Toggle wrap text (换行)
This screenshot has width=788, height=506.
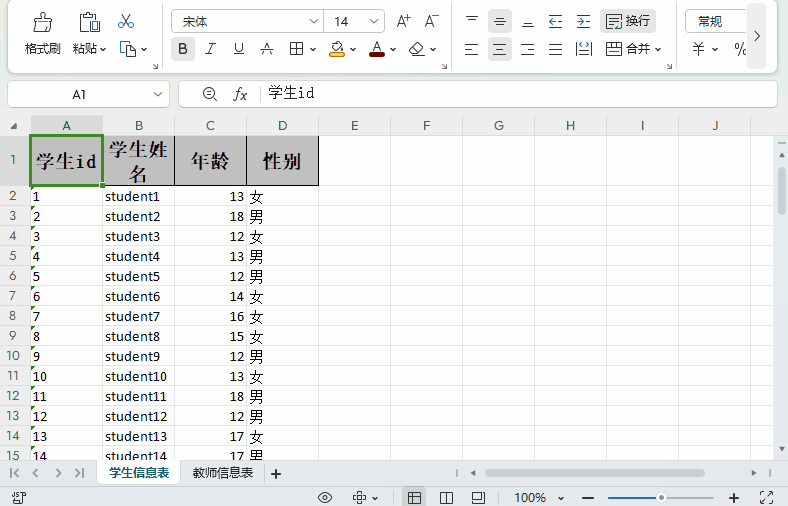[x=628, y=21]
